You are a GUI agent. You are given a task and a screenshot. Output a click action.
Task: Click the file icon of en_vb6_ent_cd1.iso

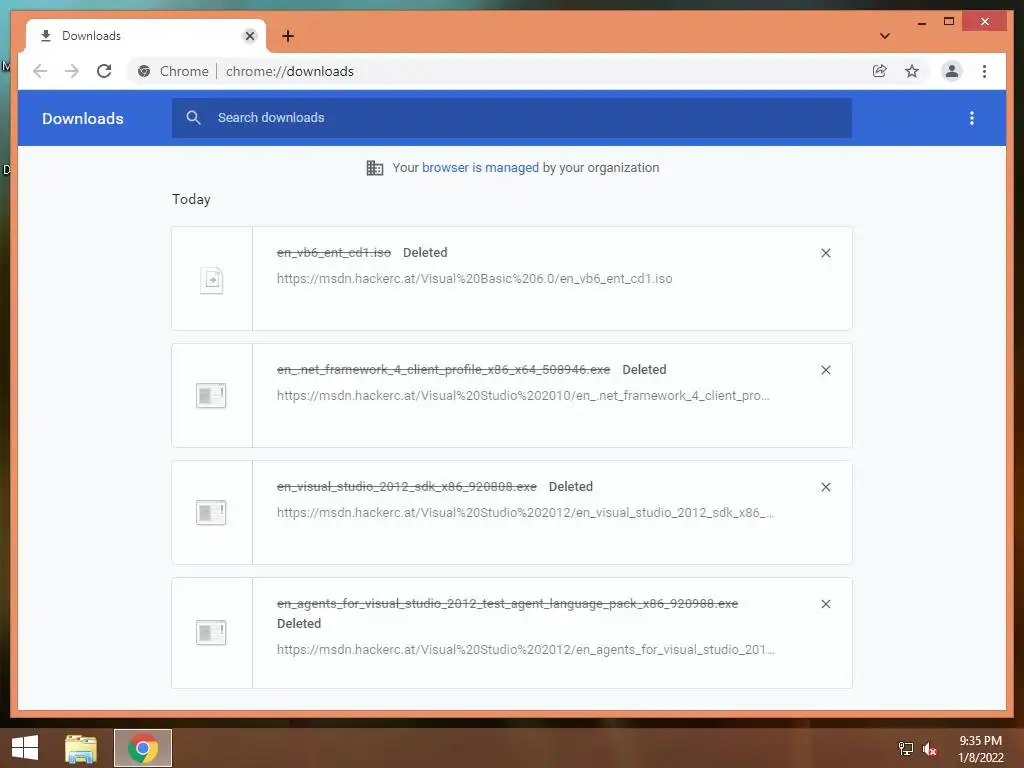pos(212,280)
